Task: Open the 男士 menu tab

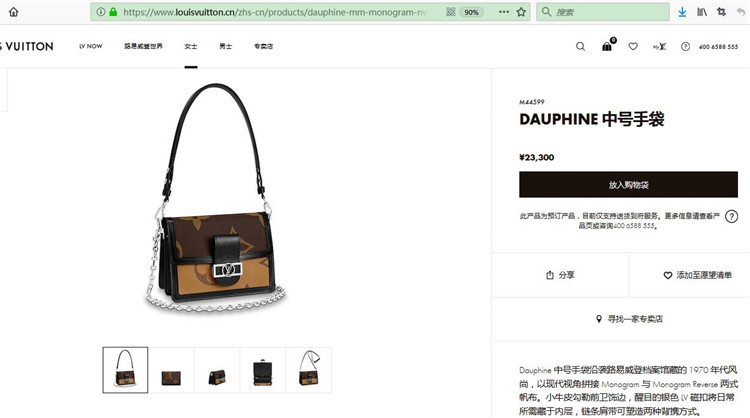Action: click(x=226, y=46)
